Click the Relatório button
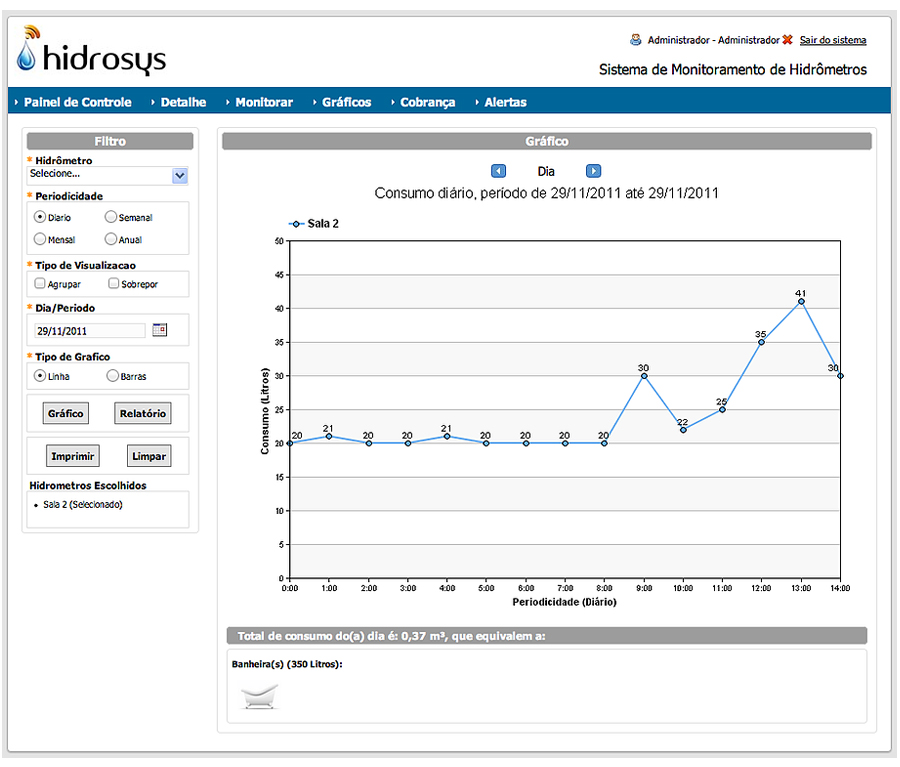 pos(142,413)
